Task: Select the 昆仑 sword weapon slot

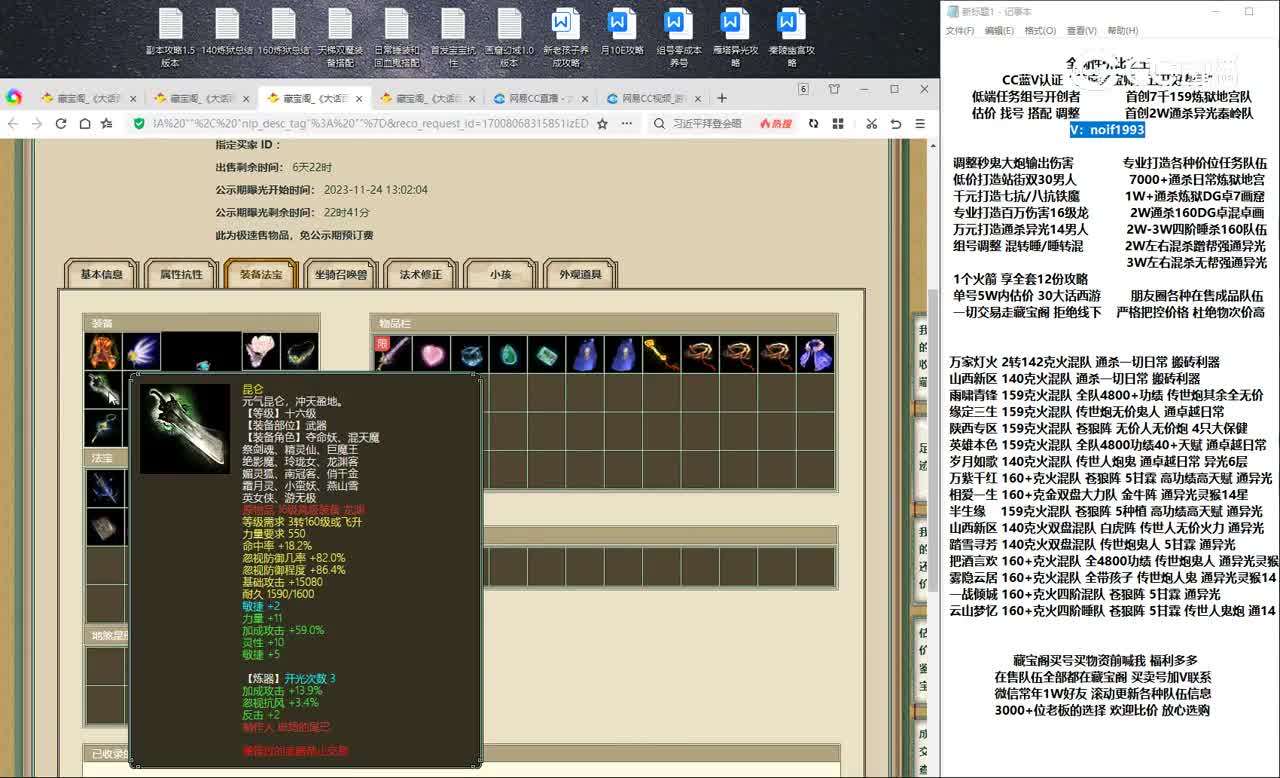Action: [104, 390]
